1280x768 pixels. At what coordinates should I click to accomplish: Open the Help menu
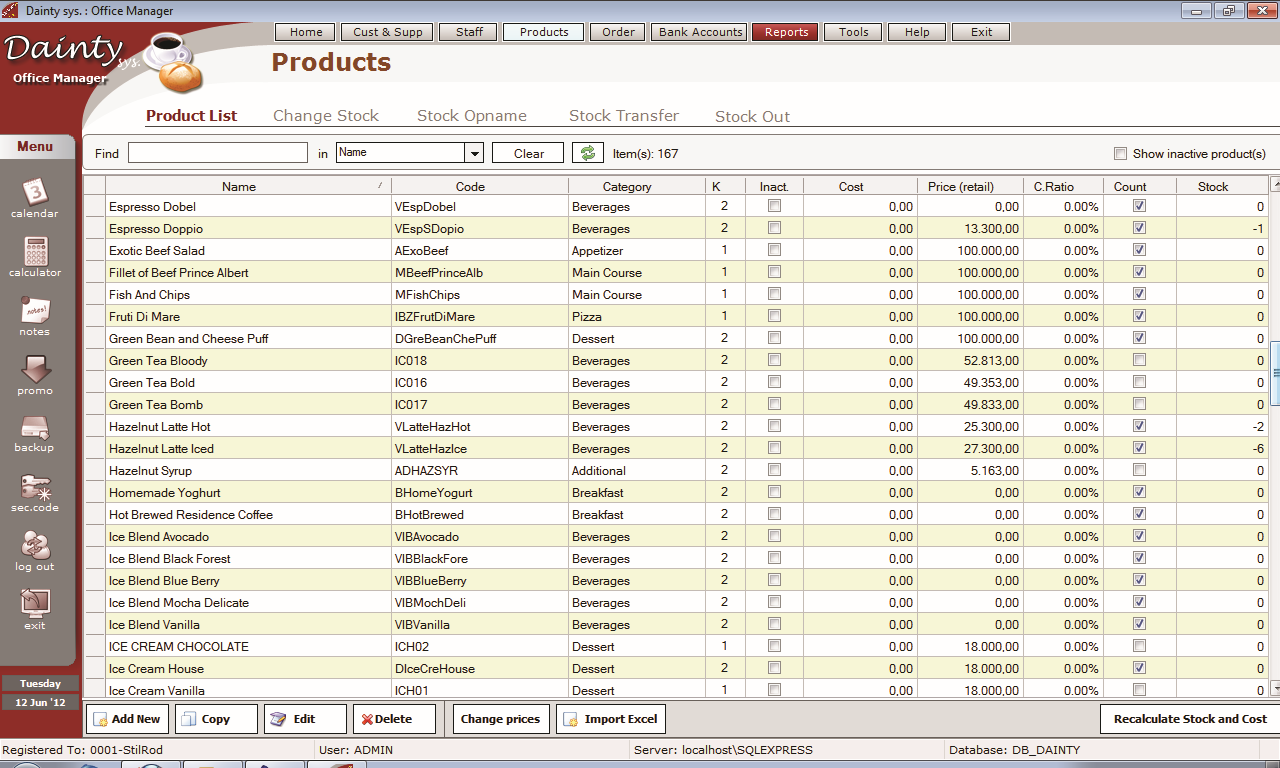tap(917, 32)
